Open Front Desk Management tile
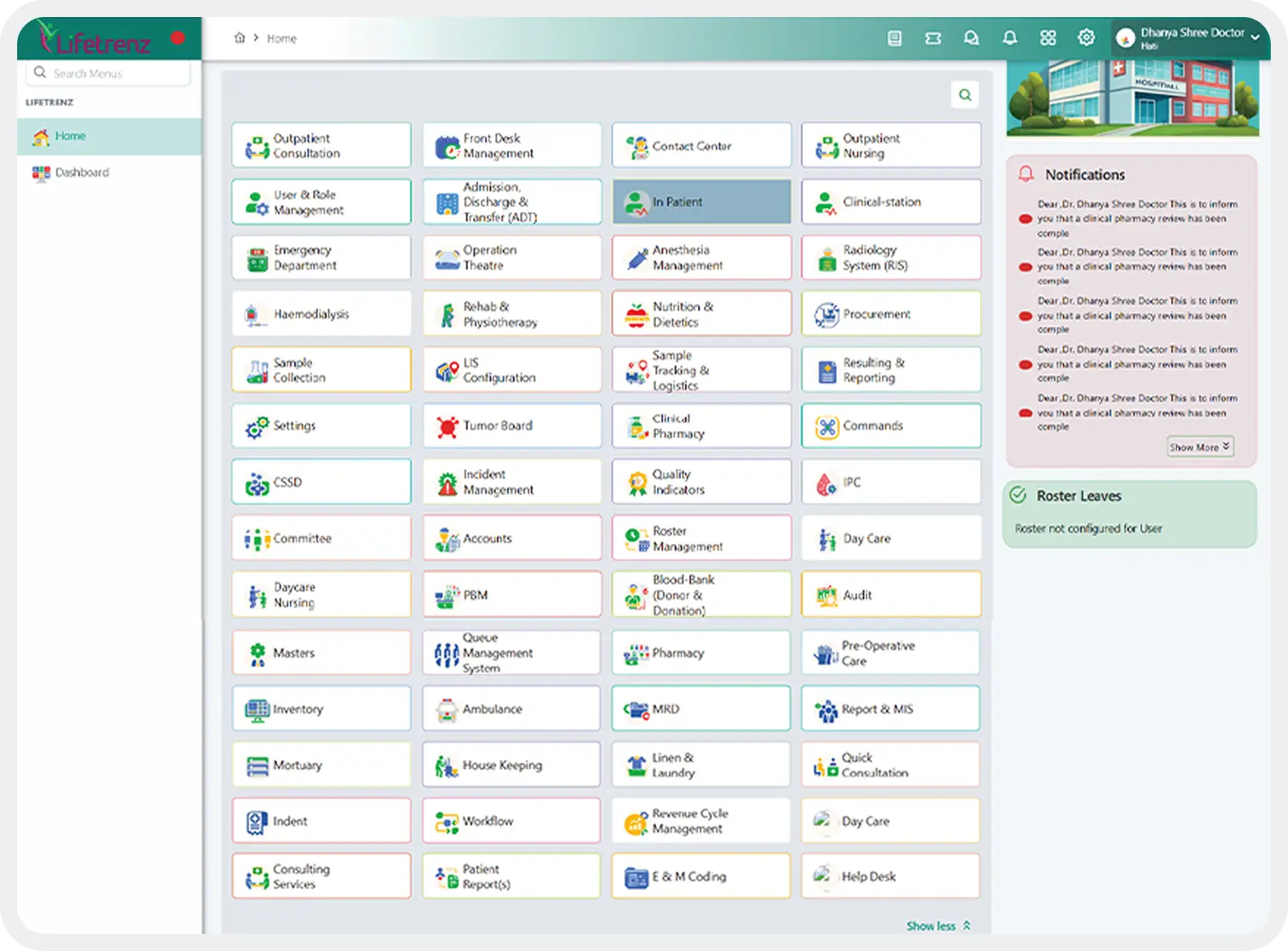The width and height of the screenshot is (1288, 951). 511,145
